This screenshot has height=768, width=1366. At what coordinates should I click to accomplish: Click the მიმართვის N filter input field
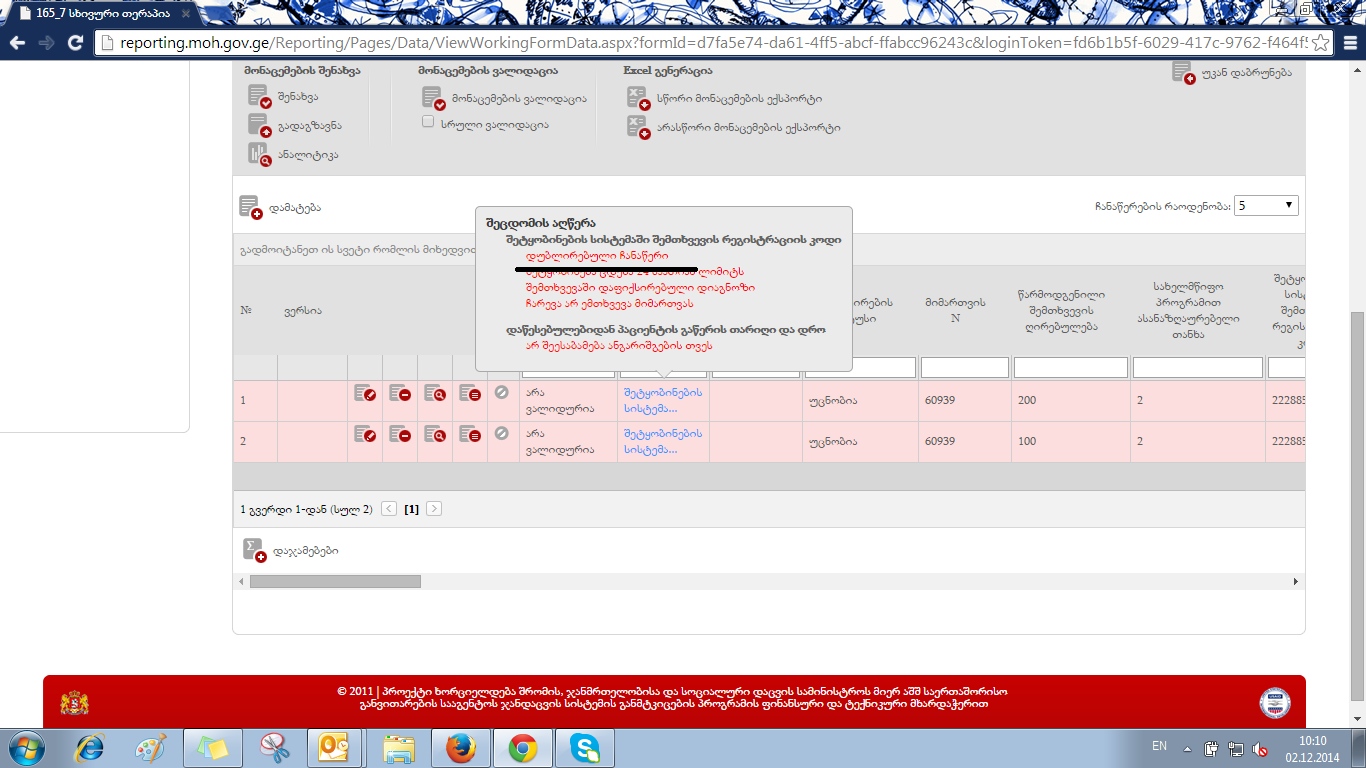[964, 368]
